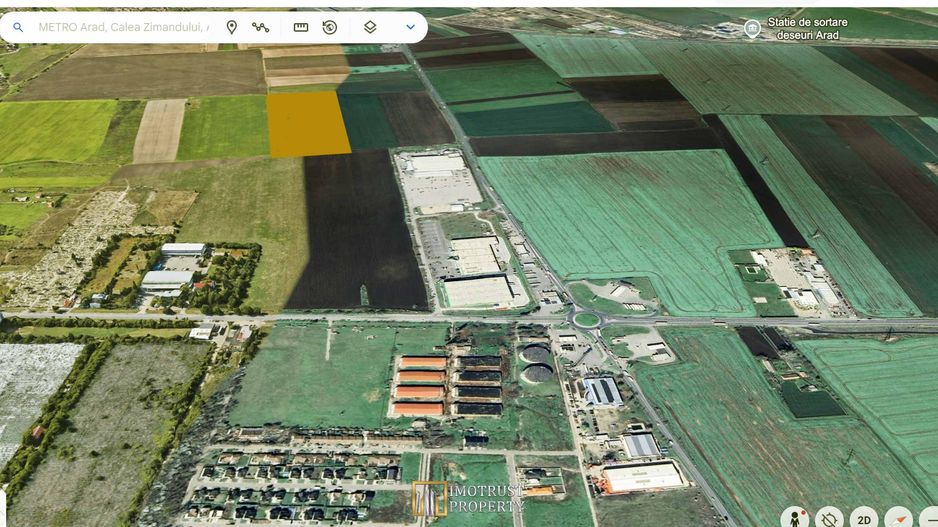Expand the toolbar dropdown chevron
Screen dimensions: 938x527
click(x=410, y=28)
